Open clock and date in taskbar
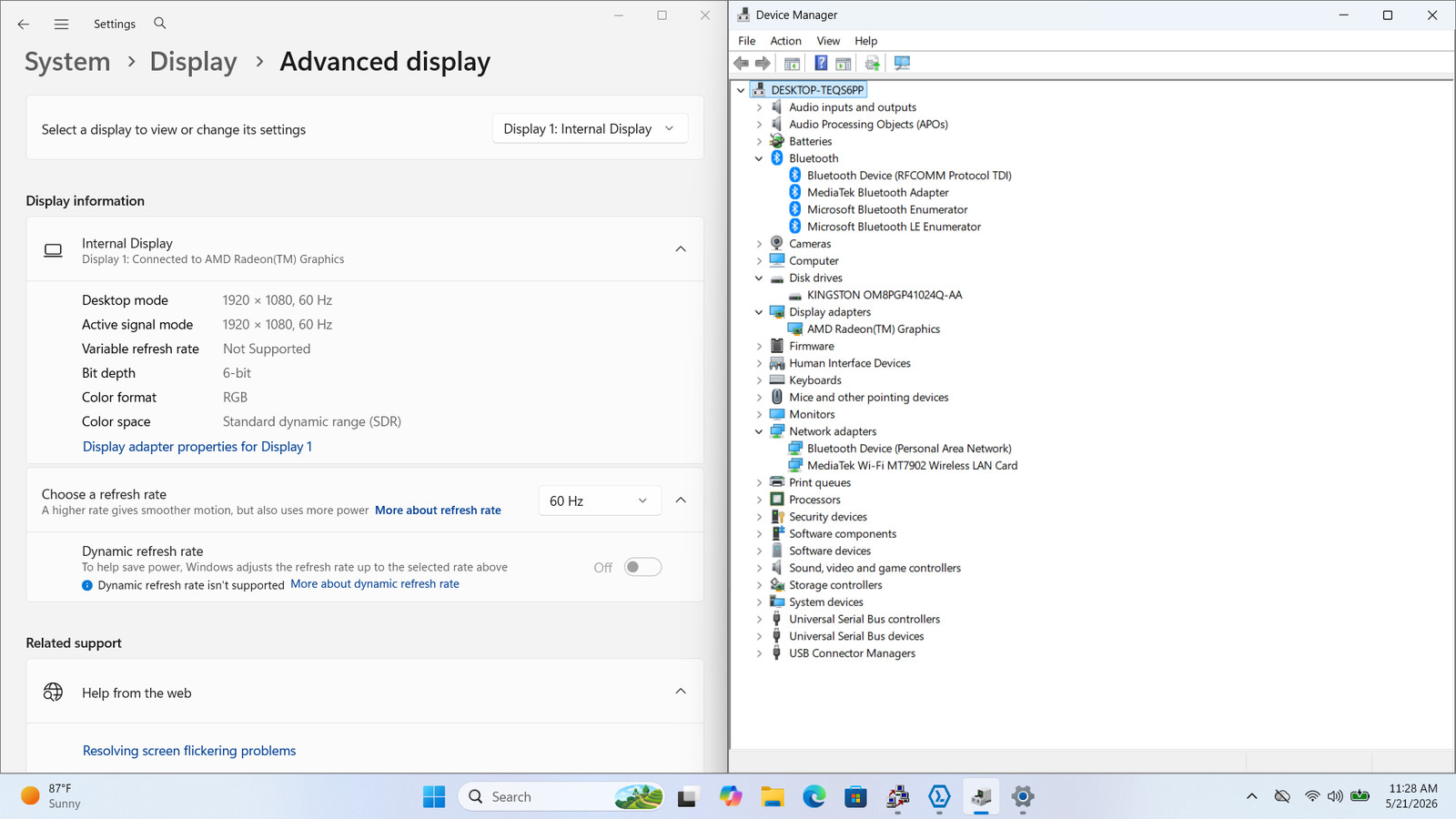The image size is (1456, 819). point(1412,796)
